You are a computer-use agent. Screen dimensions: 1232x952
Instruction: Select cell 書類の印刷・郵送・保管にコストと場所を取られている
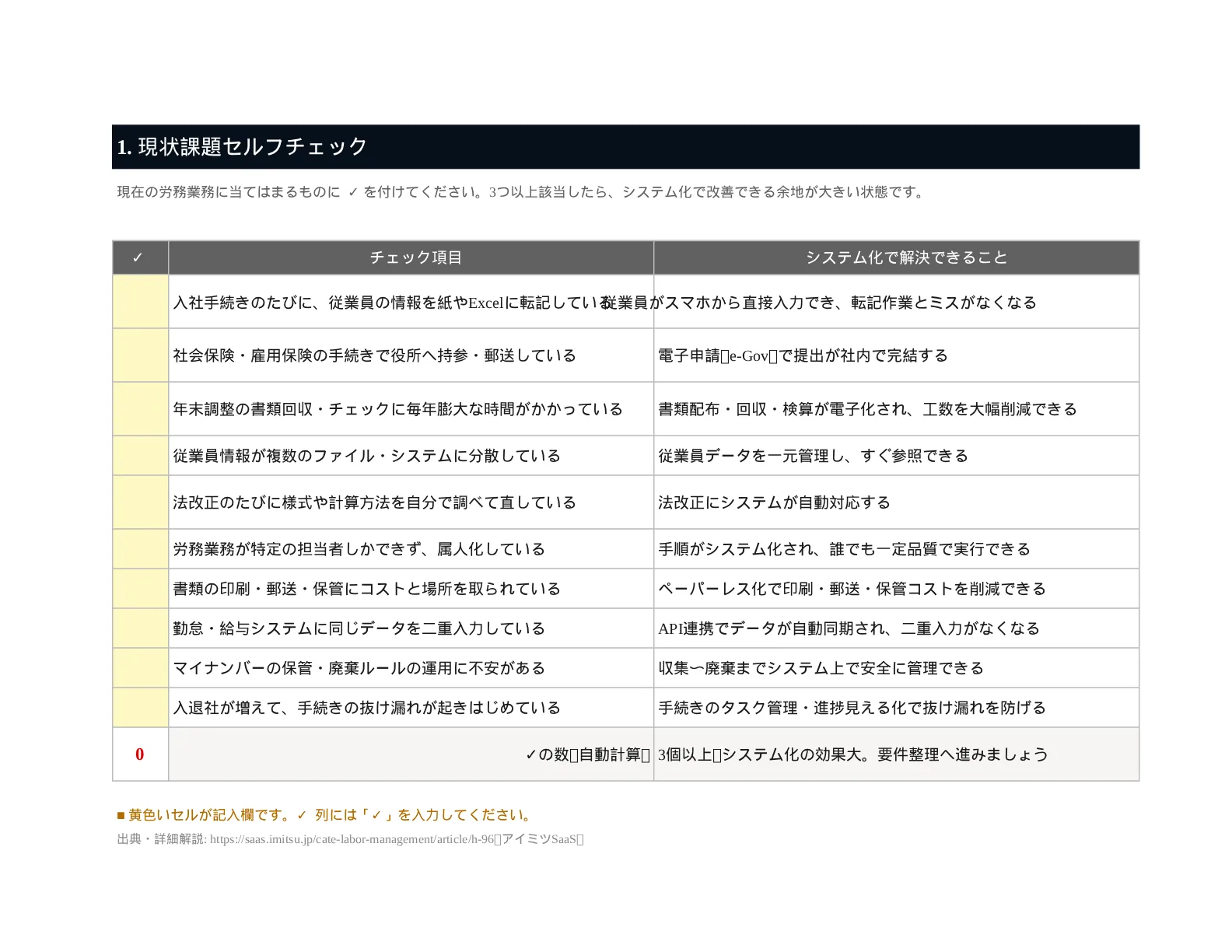(x=411, y=589)
